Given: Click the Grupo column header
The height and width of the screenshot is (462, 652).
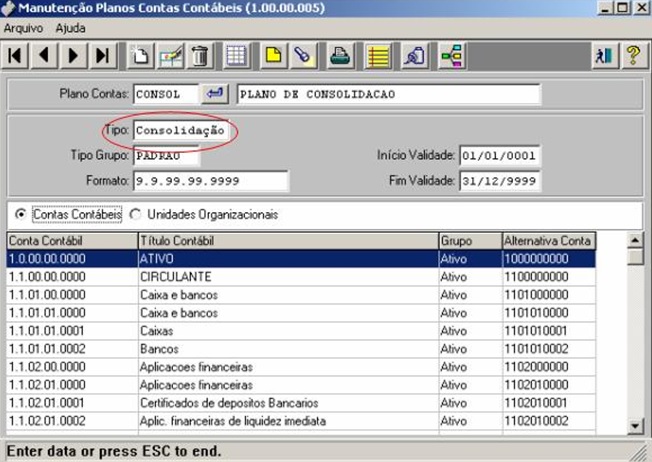Looking at the screenshot, I should [471, 241].
